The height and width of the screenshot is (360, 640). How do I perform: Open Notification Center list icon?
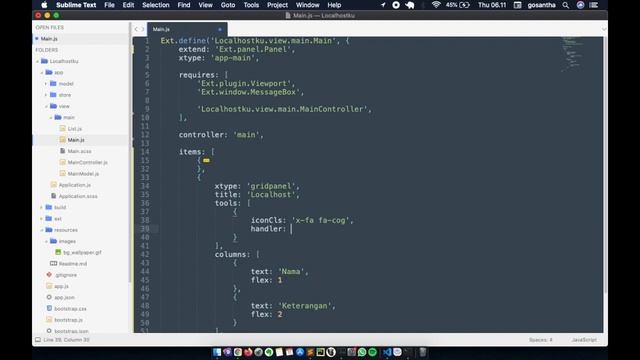594,5
